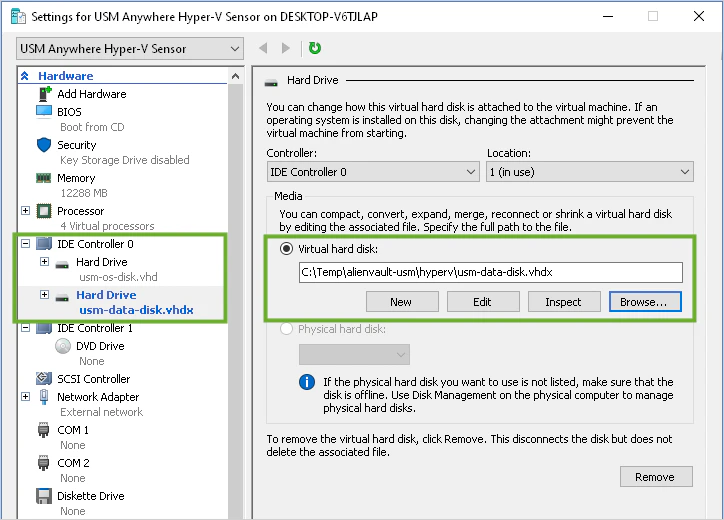Image resolution: width=724 pixels, height=520 pixels.
Task: Select the Diskette Drive item
Action: [91, 496]
